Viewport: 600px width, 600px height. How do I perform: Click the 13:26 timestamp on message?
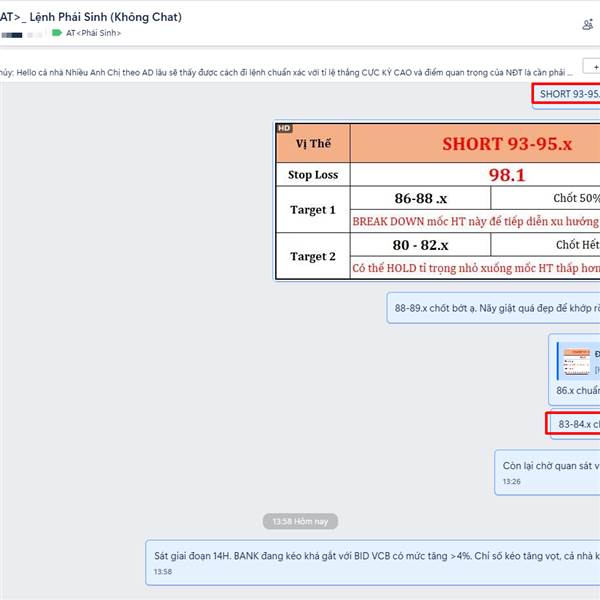tap(511, 482)
